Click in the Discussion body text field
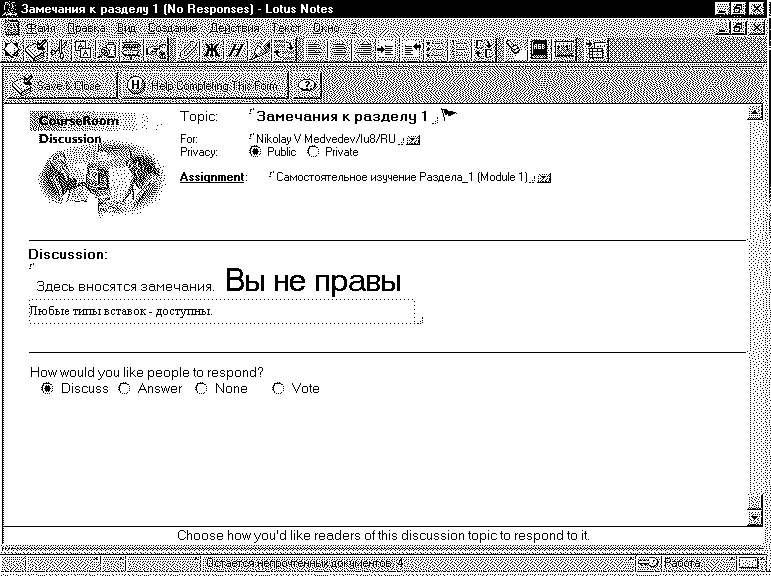The width and height of the screenshot is (771, 576). click(220, 311)
